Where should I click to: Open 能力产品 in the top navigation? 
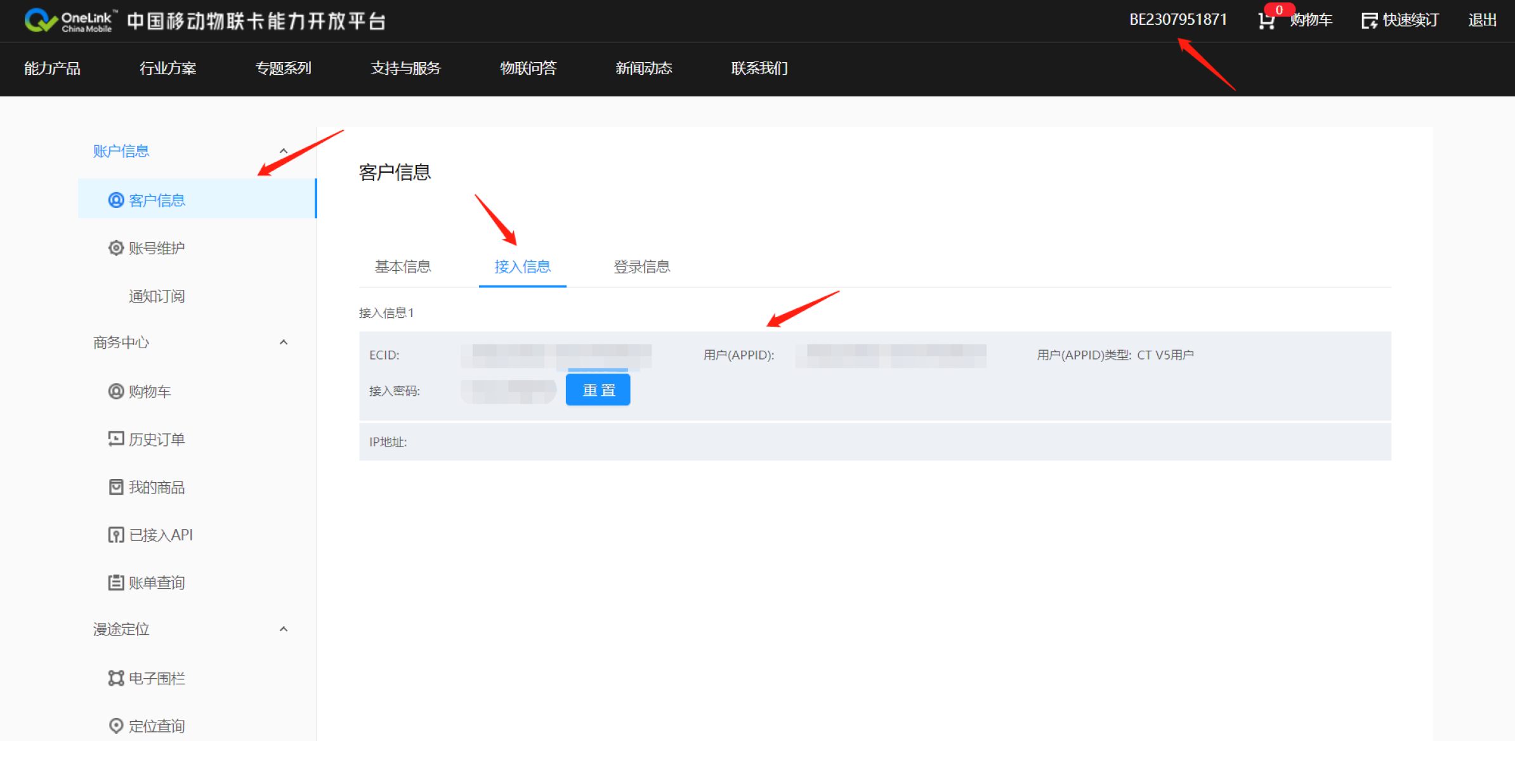[x=52, y=69]
